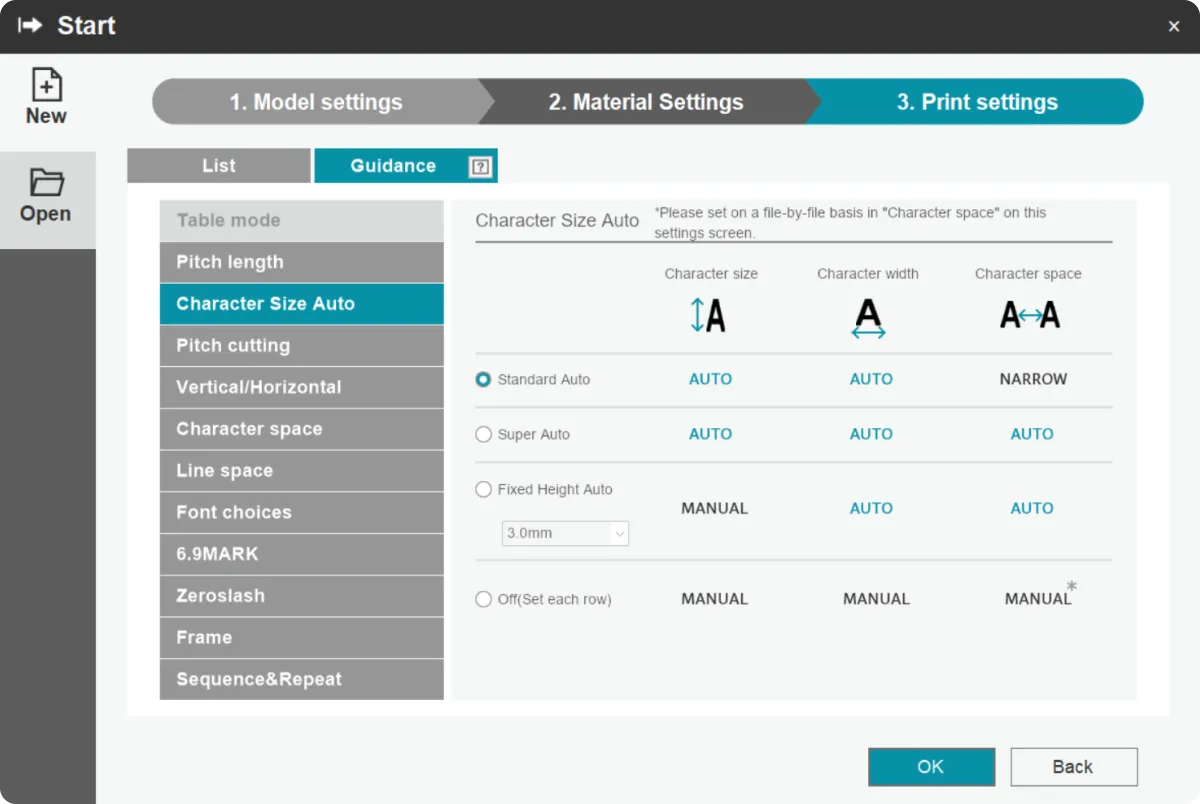The image size is (1200, 804).
Task: Click Character size AUTO in Standard Auto row
Action: 710,379
